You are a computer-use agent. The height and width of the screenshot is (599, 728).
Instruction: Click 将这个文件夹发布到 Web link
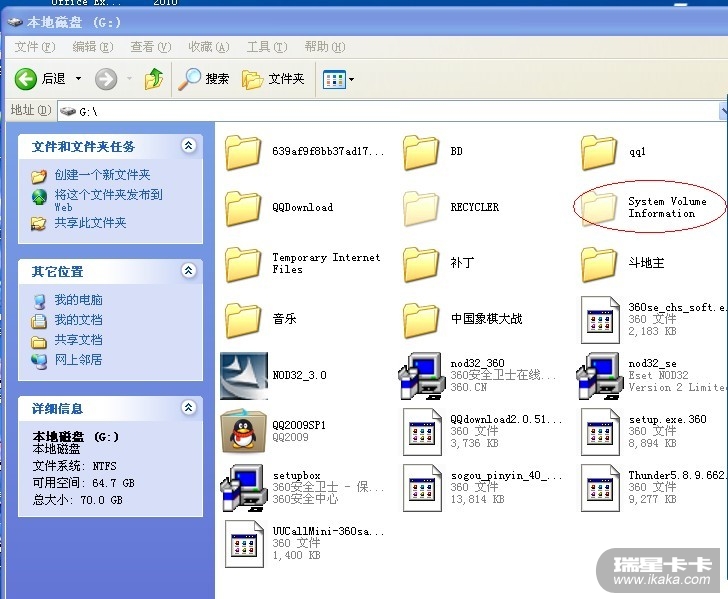click(x=108, y=200)
